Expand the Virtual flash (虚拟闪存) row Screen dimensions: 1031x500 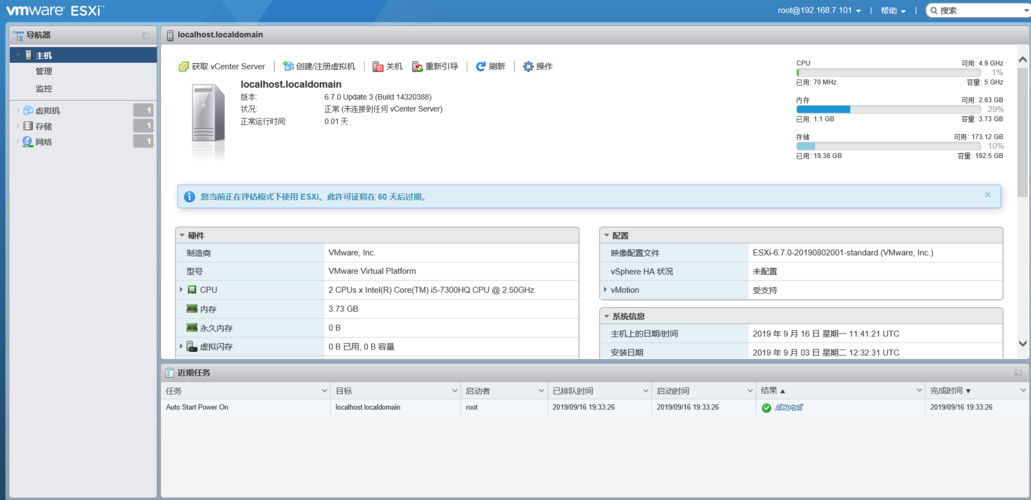click(x=181, y=346)
